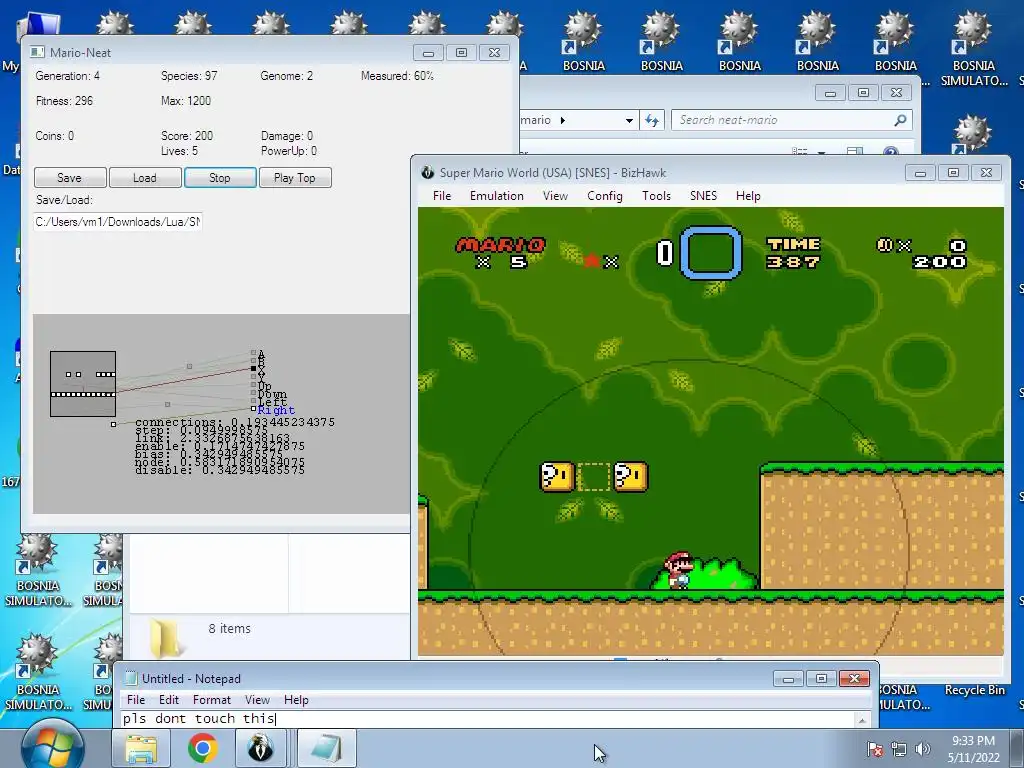Viewport: 1024px width, 768px height.
Task: Switch to BizHawk via its taskbar icon
Action: click(x=261, y=748)
